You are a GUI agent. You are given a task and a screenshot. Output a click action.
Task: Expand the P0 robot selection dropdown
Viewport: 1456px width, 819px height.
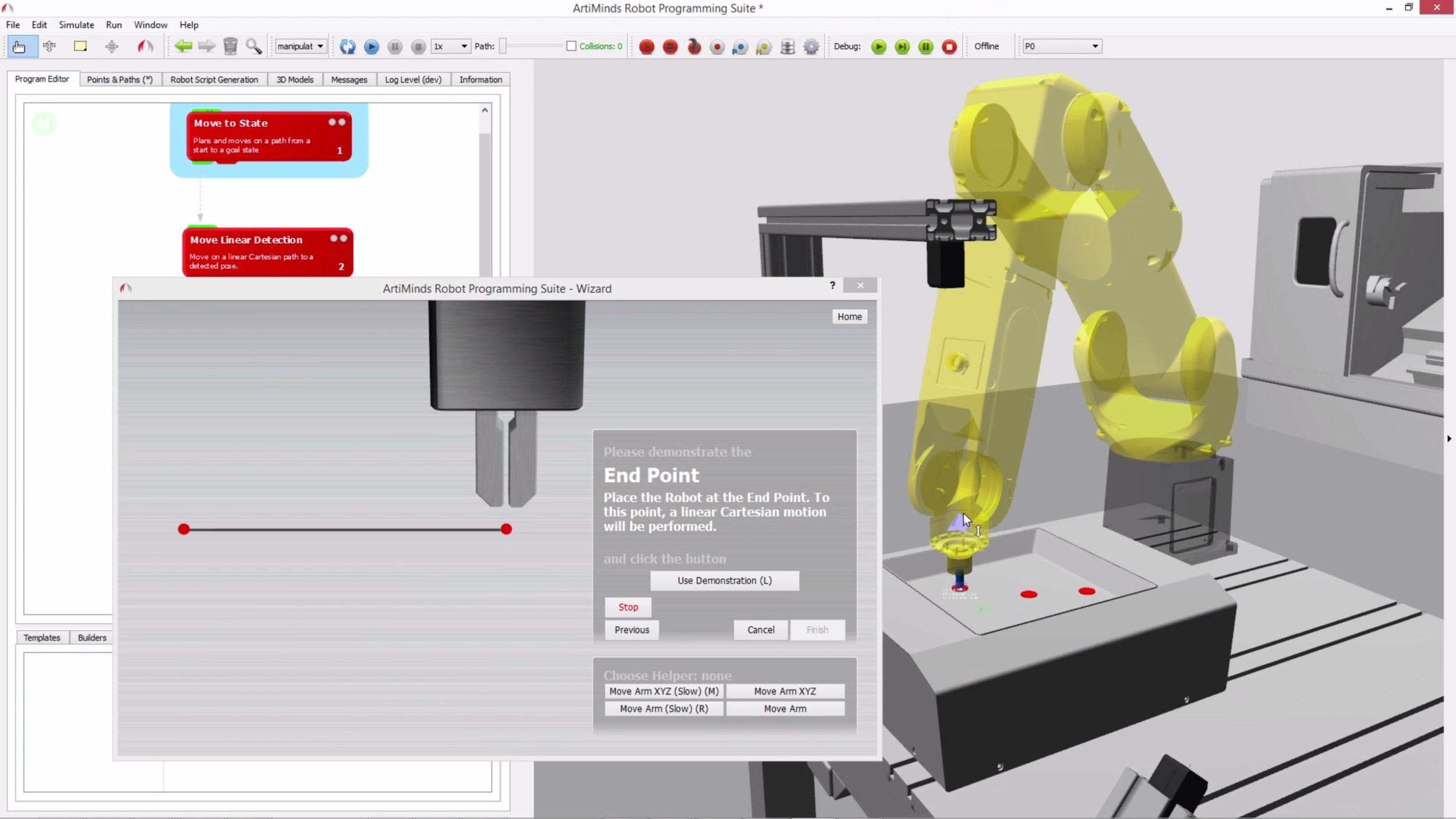pyautogui.click(x=1061, y=46)
